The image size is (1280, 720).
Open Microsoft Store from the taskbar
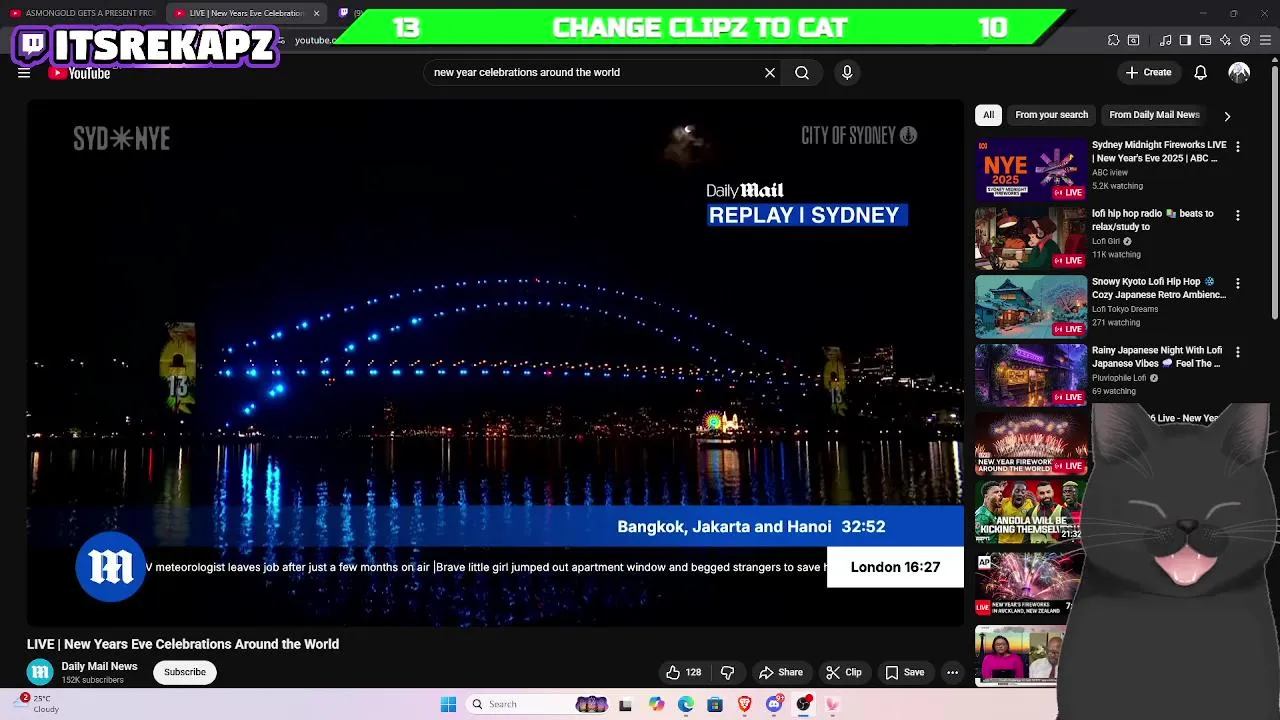[x=715, y=704]
